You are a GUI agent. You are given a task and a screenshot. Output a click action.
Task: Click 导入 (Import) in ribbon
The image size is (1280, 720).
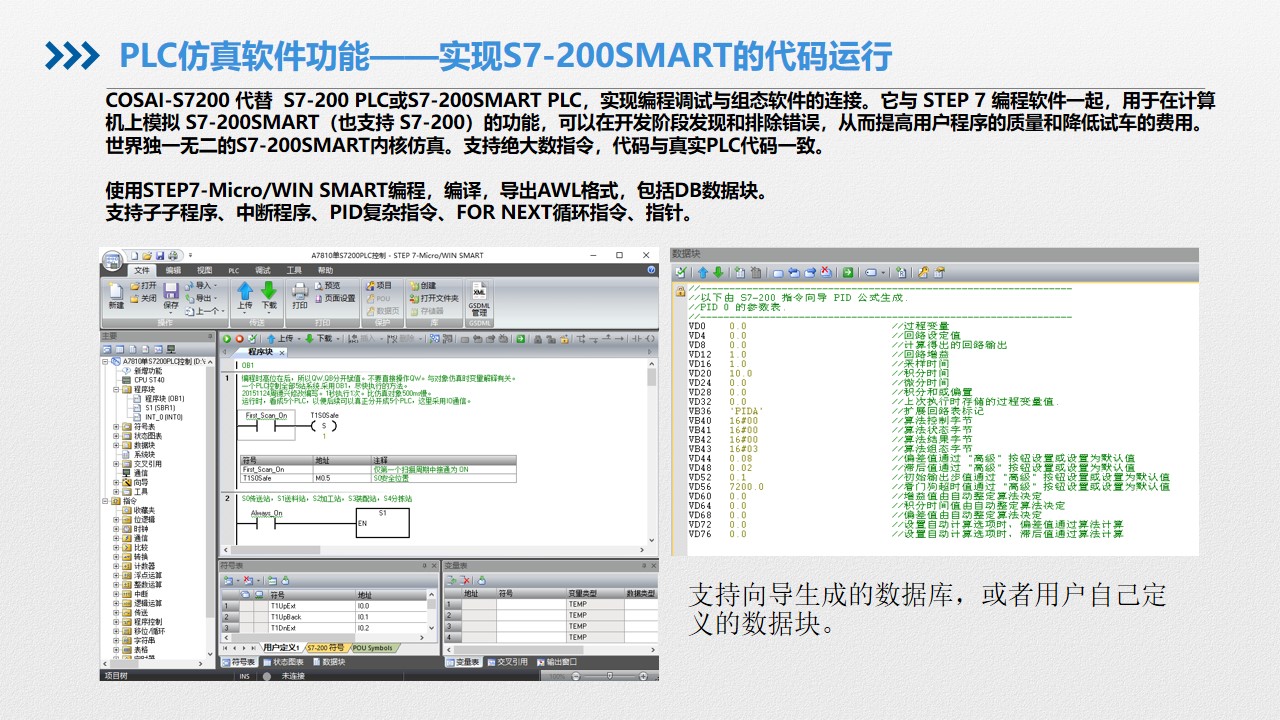point(201,286)
